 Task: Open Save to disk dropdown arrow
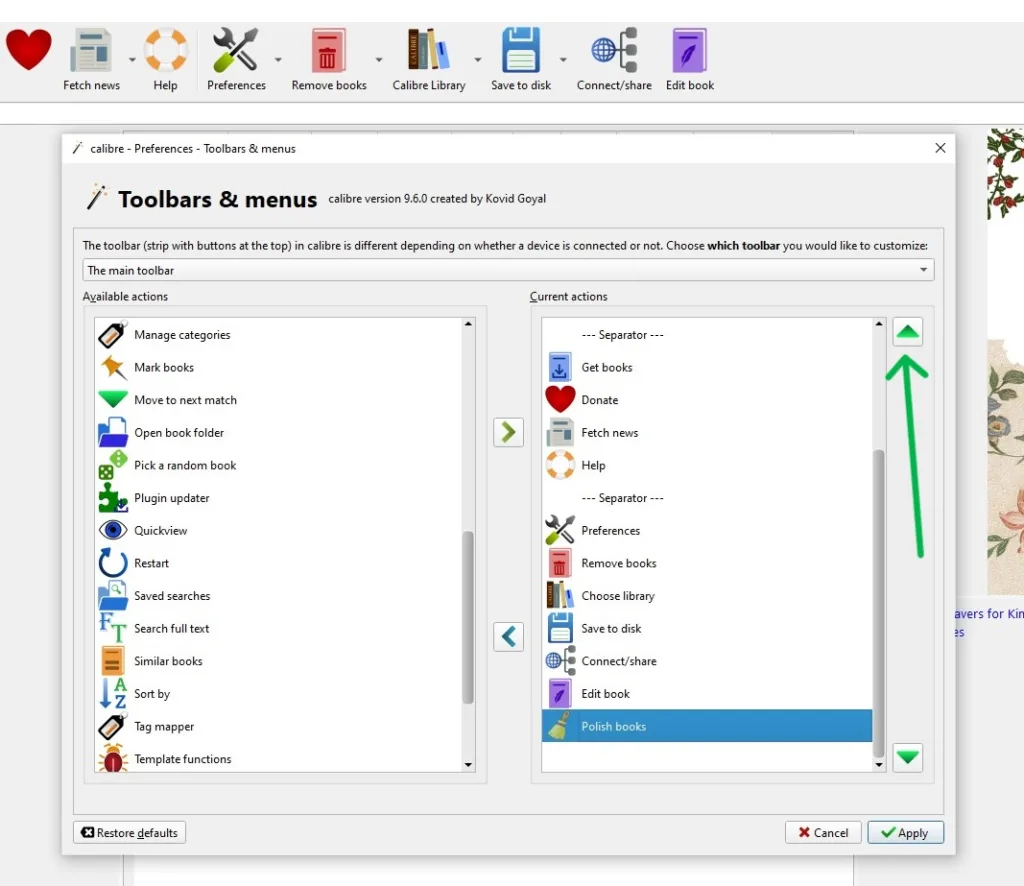[x=563, y=59]
